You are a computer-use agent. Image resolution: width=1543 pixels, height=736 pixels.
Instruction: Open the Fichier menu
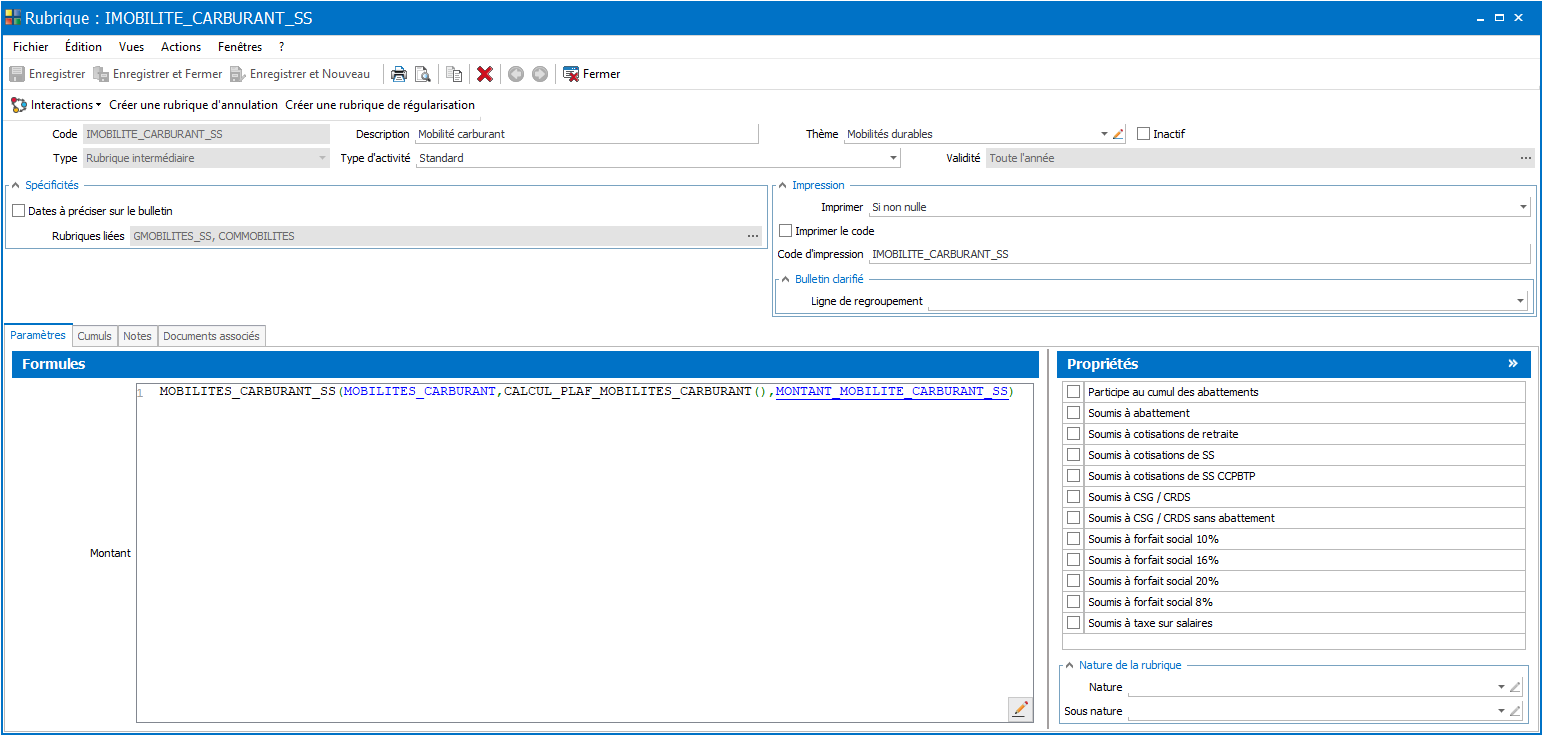tap(31, 47)
